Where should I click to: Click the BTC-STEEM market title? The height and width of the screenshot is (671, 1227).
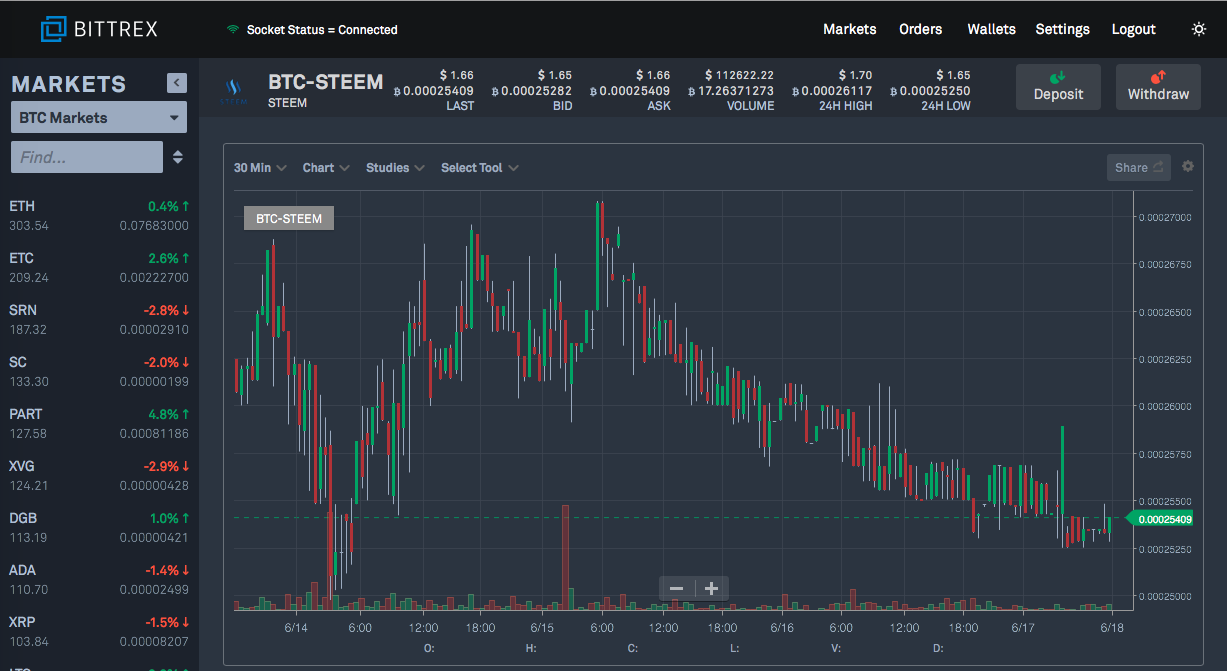(325, 82)
